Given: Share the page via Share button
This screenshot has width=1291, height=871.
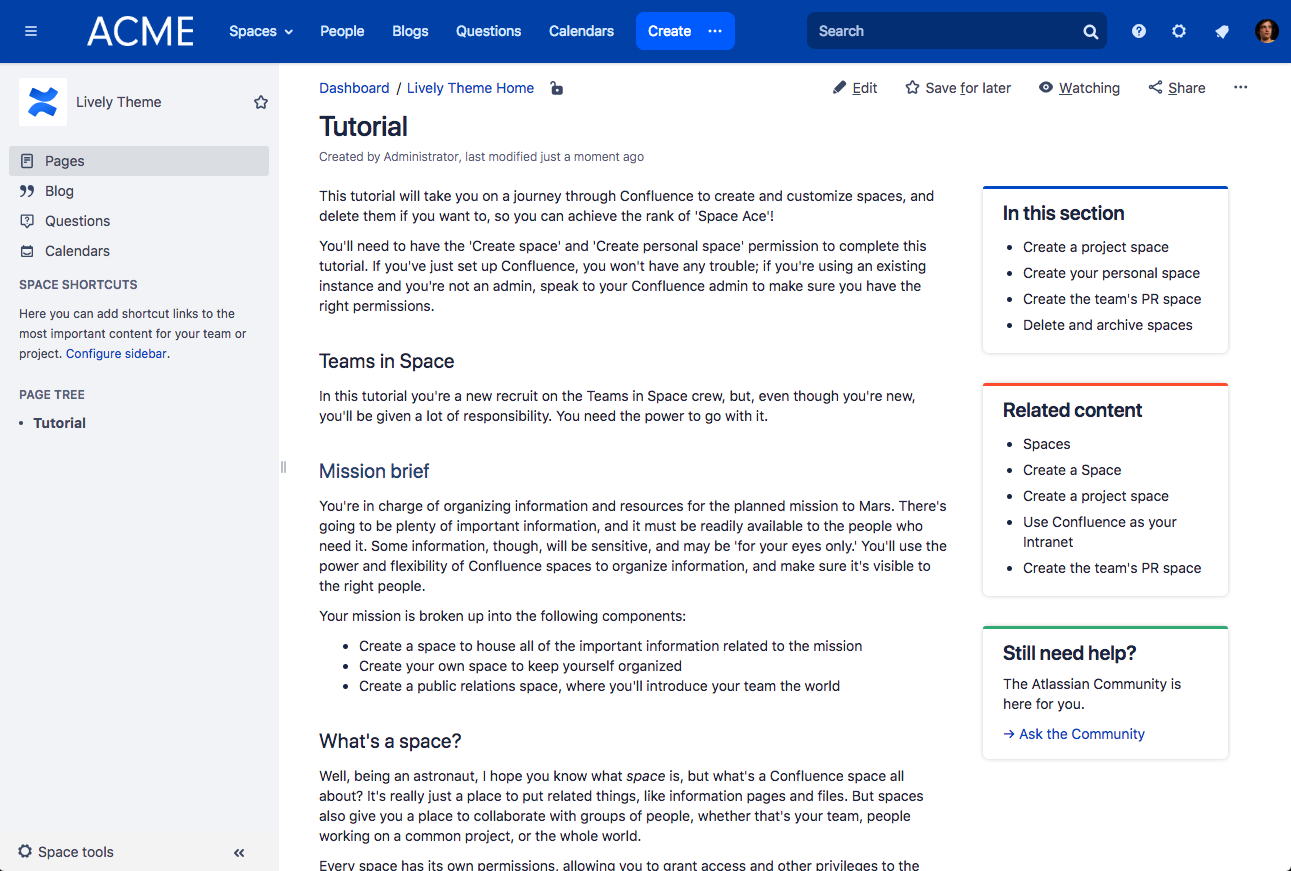Looking at the screenshot, I should coord(1177,88).
